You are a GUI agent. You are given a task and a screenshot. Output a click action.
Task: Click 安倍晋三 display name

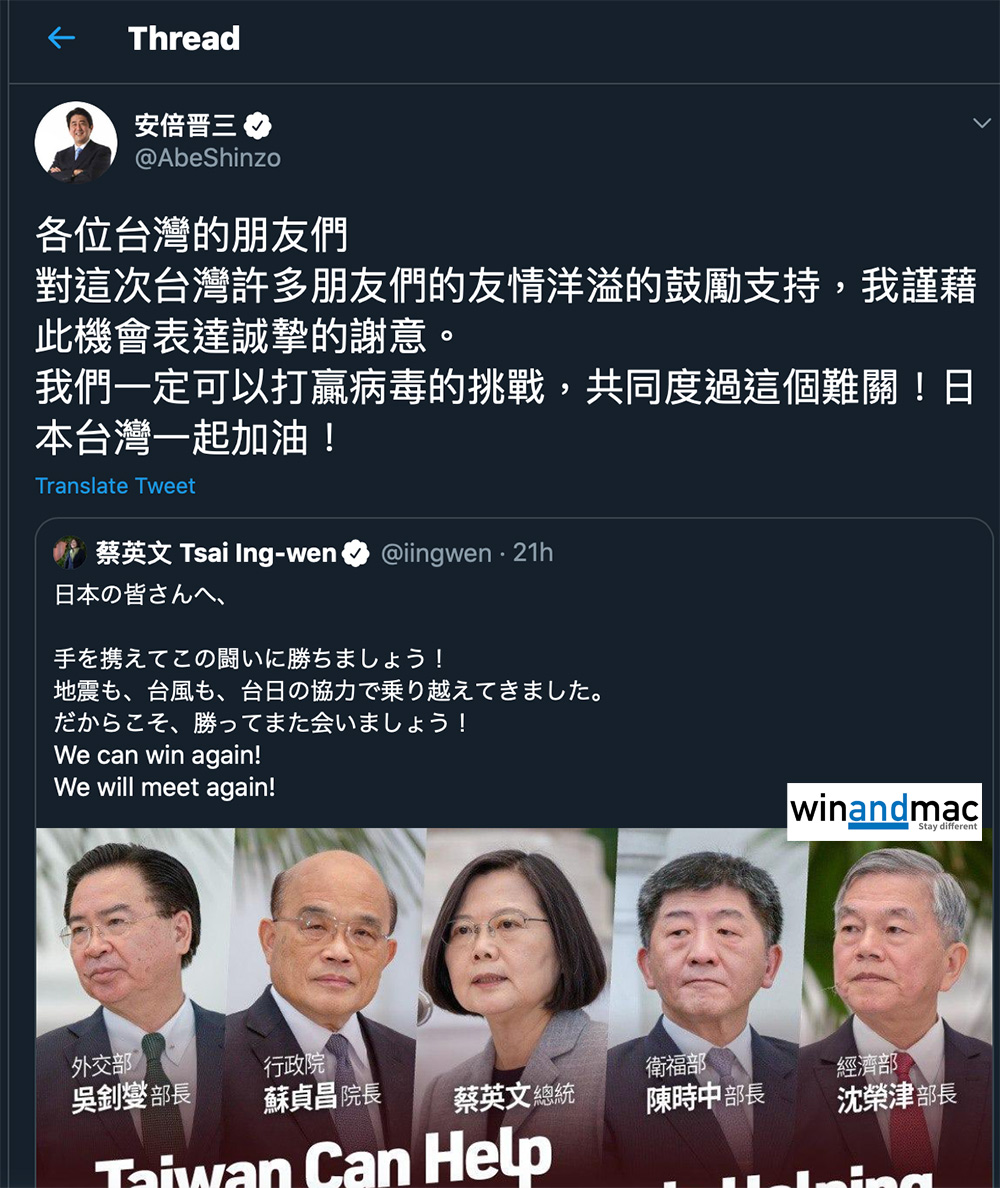click(x=186, y=126)
